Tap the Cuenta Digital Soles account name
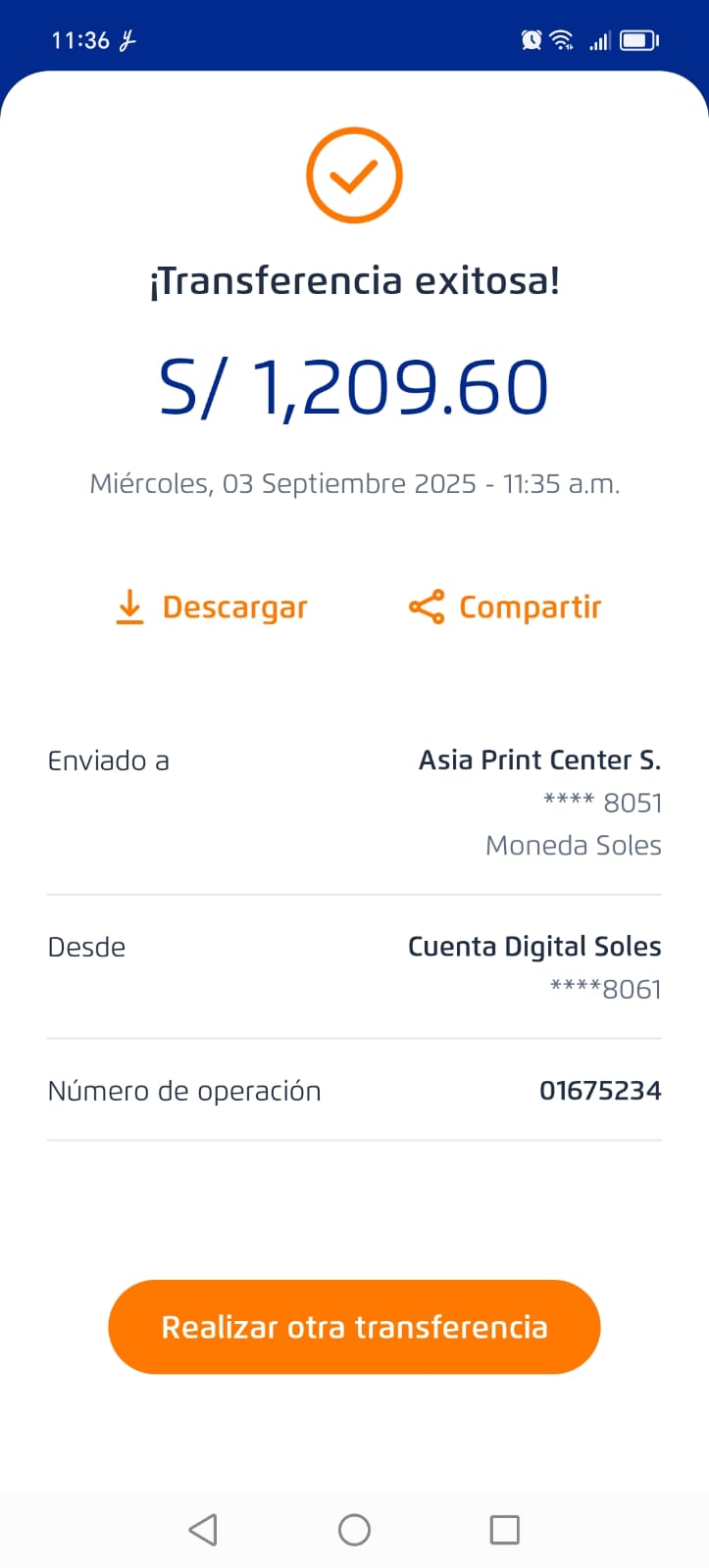Image resolution: width=709 pixels, height=1568 pixels. coord(534,947)
